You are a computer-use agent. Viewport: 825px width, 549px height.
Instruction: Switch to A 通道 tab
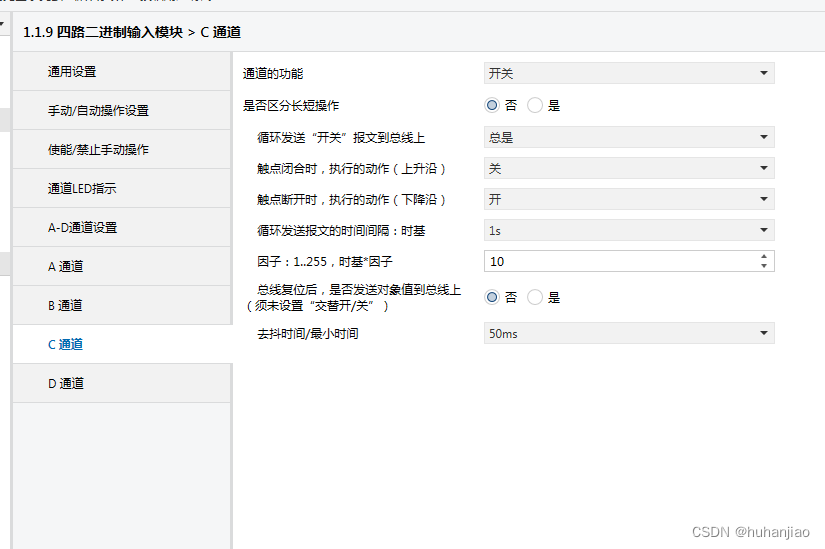tap(65, 267)
